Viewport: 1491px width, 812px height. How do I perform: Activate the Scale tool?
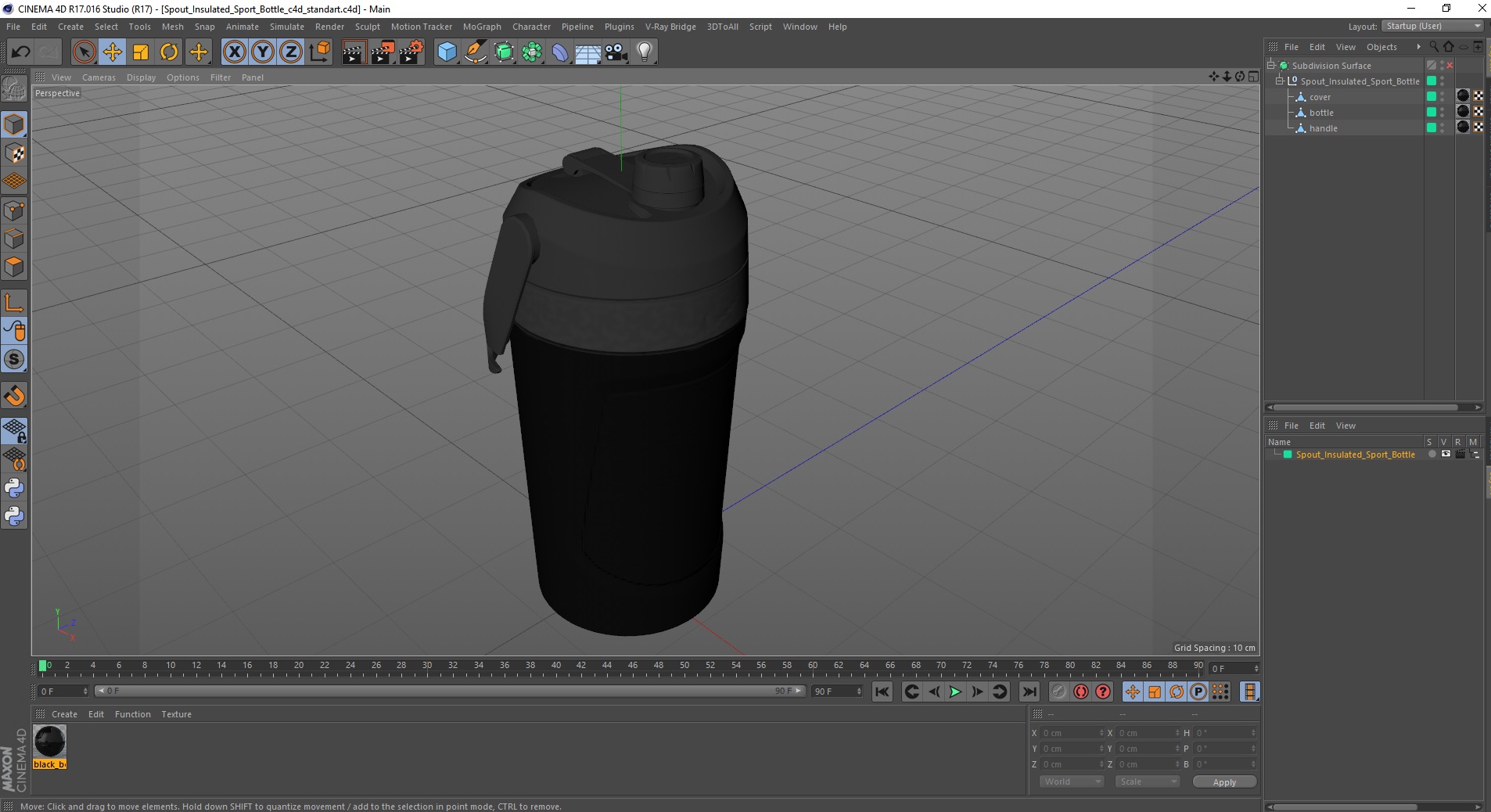point(141,52)
